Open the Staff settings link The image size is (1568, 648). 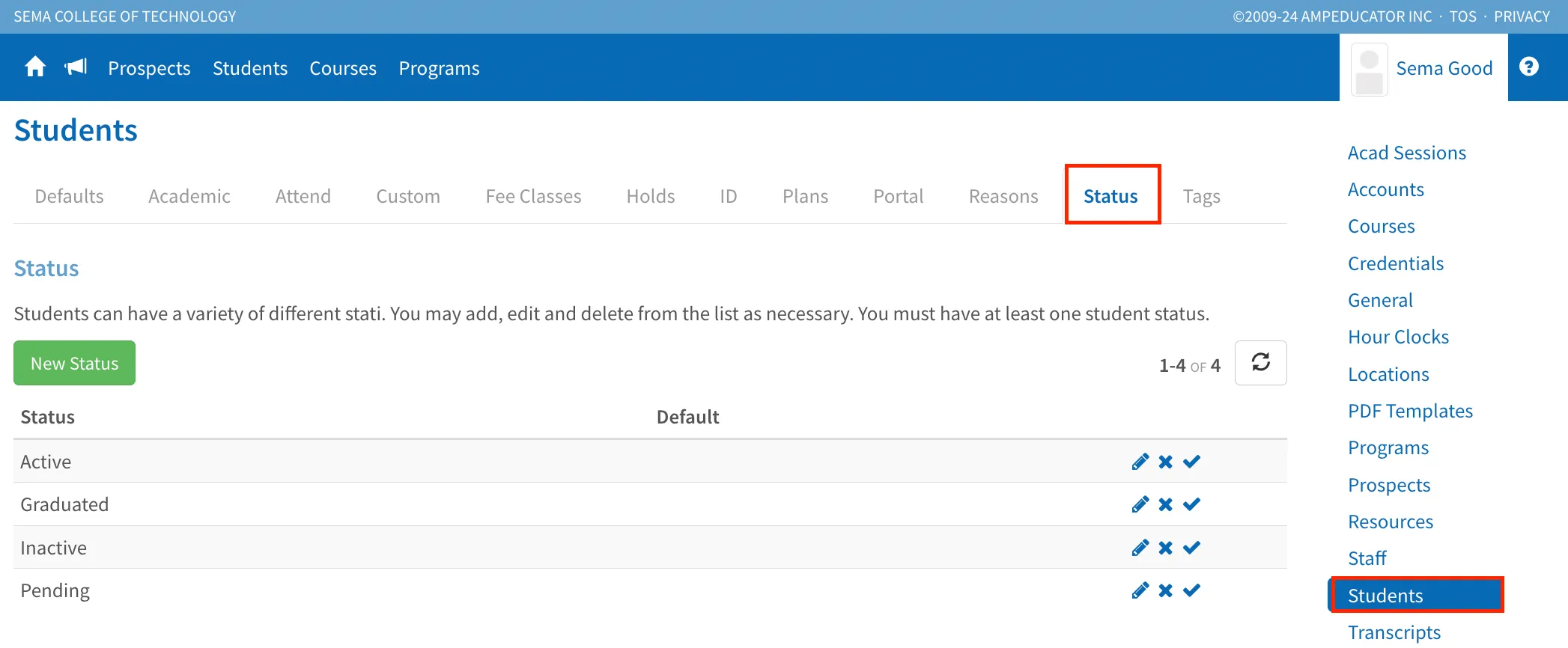tap(1367, 558)
